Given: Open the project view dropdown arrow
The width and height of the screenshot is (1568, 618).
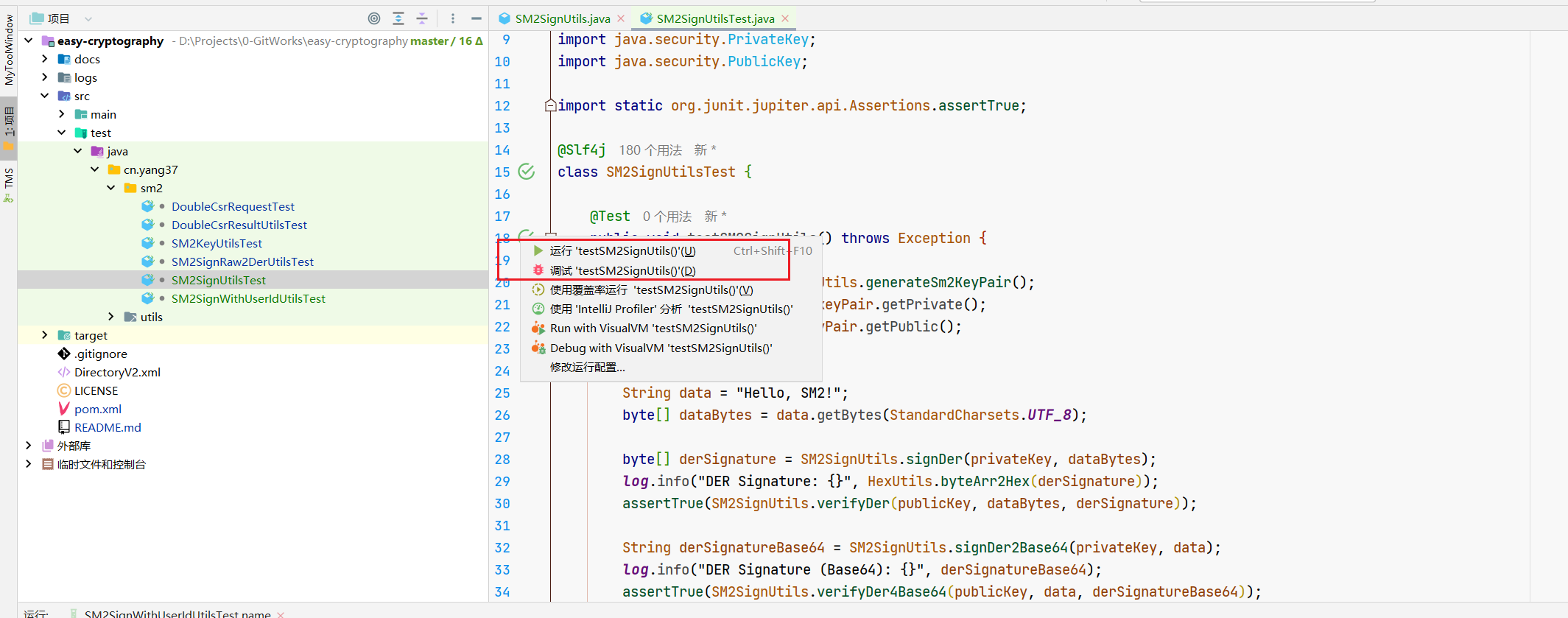Looking at the screenshot, I should pyautogui.click(x=88, y=18).
